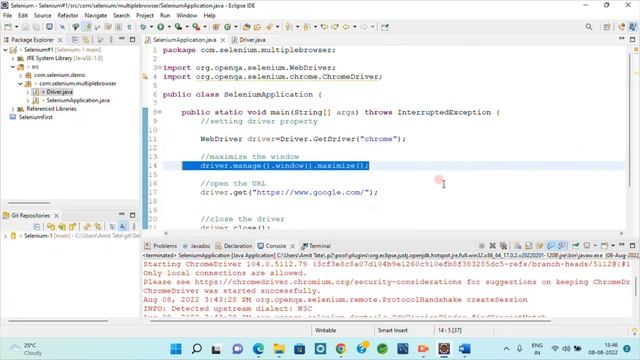The height and width of the screenshot is (360, 640).
Task: Toggle hierarchical branch layout in Git Repositories
Action: (112, 227)
